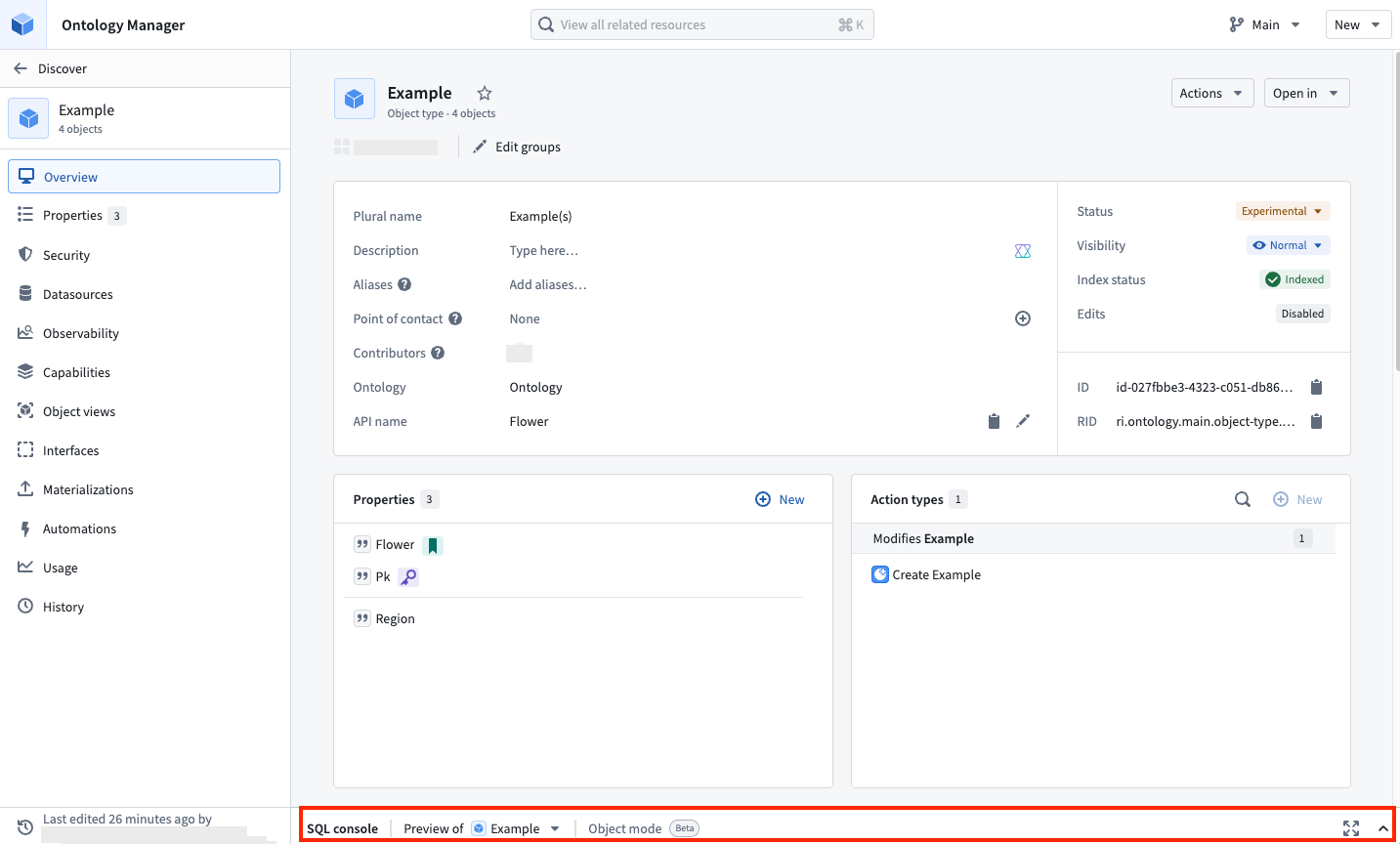Copy the API name to clipboard

coord(994,421)
